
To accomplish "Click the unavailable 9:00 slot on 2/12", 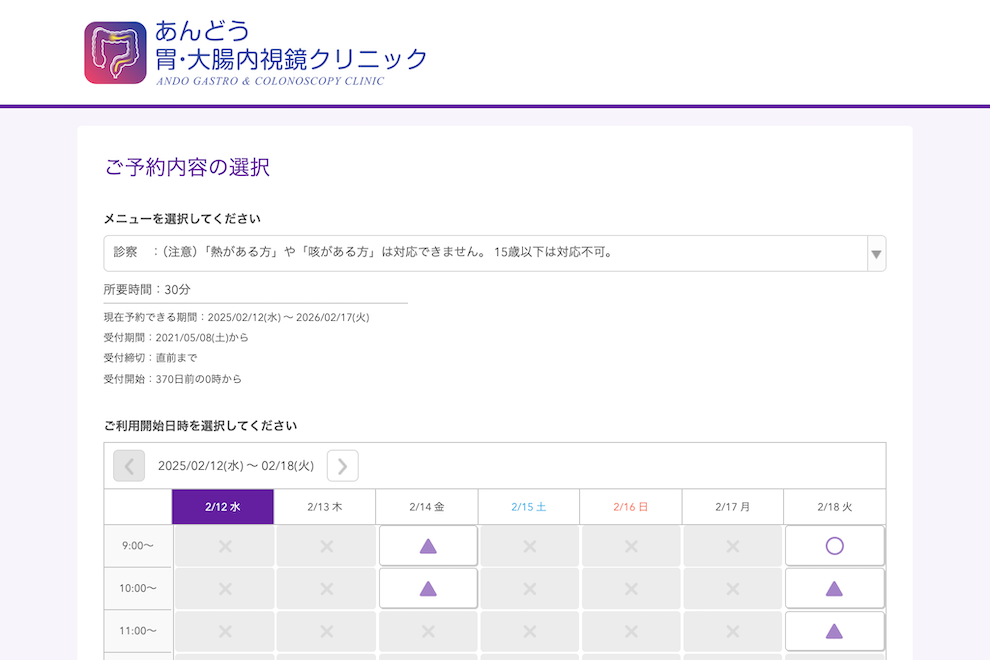I will pyautogui.click(x=224, y=546).
